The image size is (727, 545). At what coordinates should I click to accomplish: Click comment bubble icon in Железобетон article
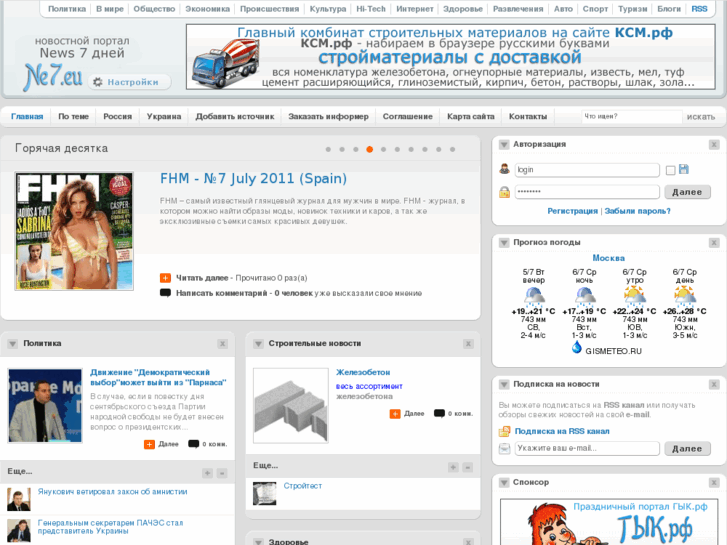tap(439, 413)
